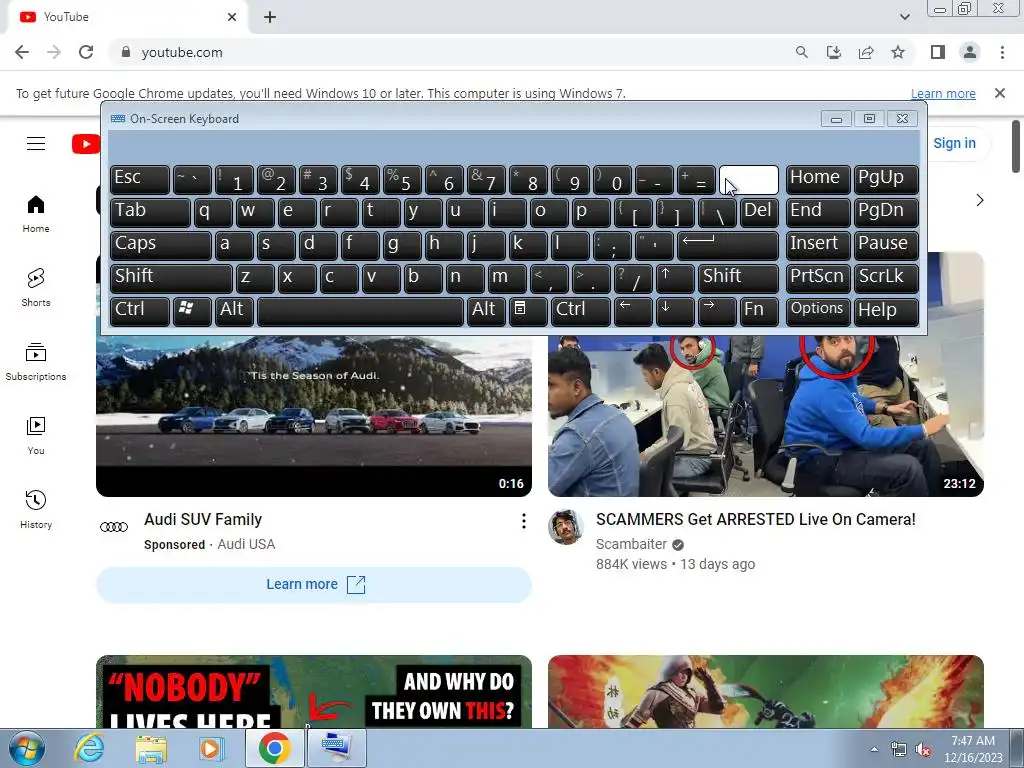Open Chrome tab search dropdown arrow

coord(904,17)
